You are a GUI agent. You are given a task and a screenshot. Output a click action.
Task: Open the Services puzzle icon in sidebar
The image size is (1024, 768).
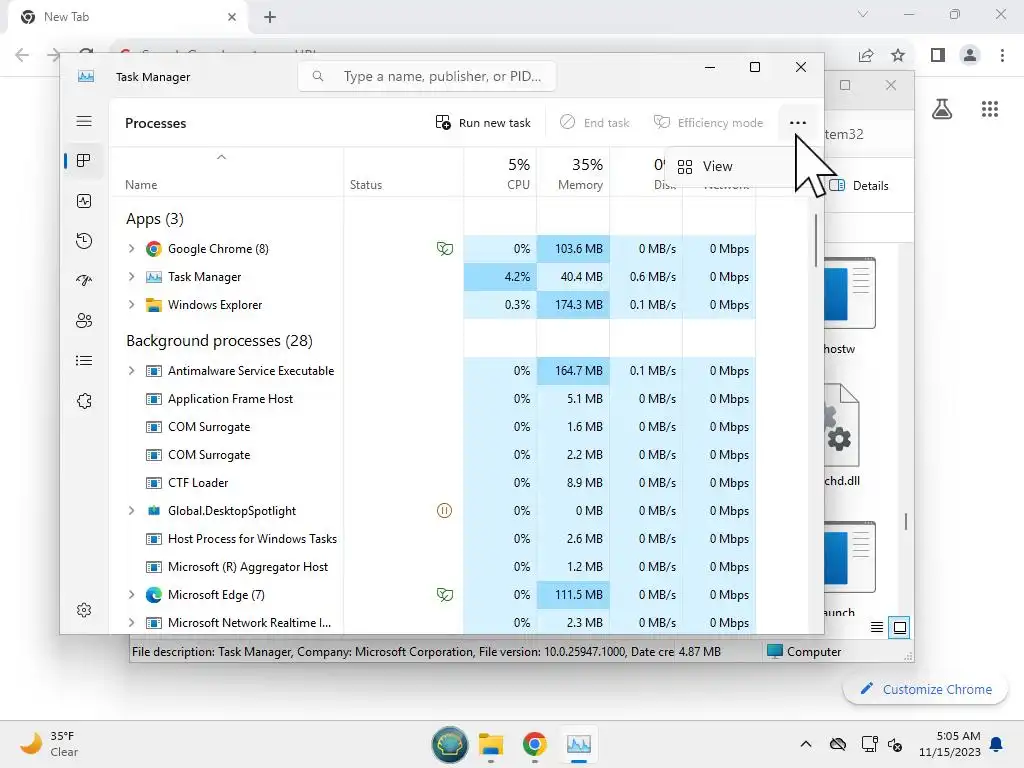click(84, 401)
